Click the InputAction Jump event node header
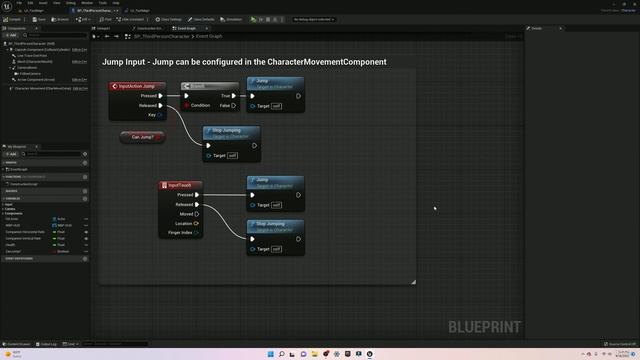The image size is (640, 360). click(138, 86)
